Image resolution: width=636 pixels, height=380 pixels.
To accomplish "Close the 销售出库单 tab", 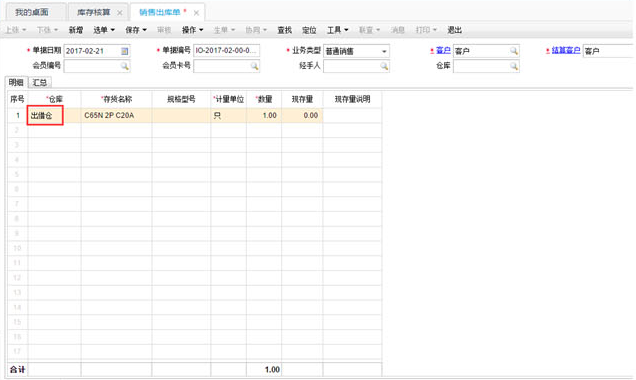I will pos(196,13).
